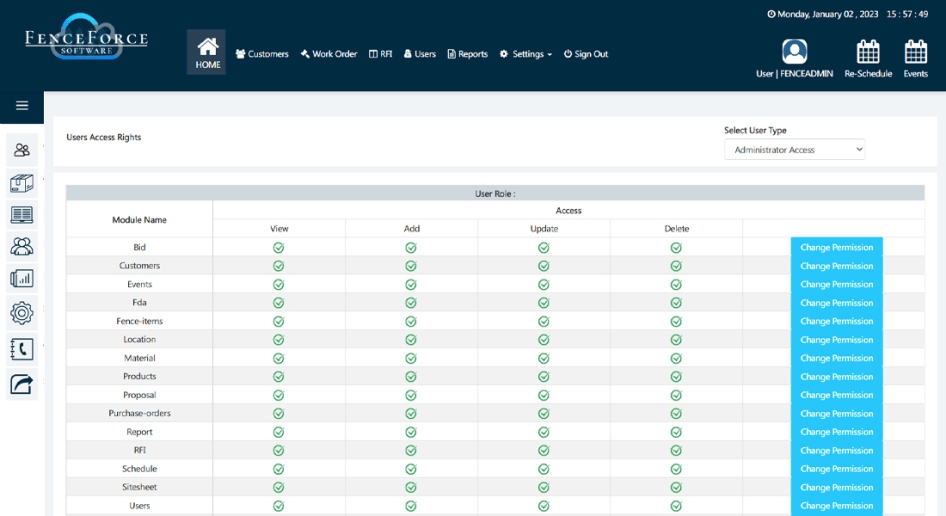Toggle Delete access check for Products

pyautogui.click(x=676, y=377)
